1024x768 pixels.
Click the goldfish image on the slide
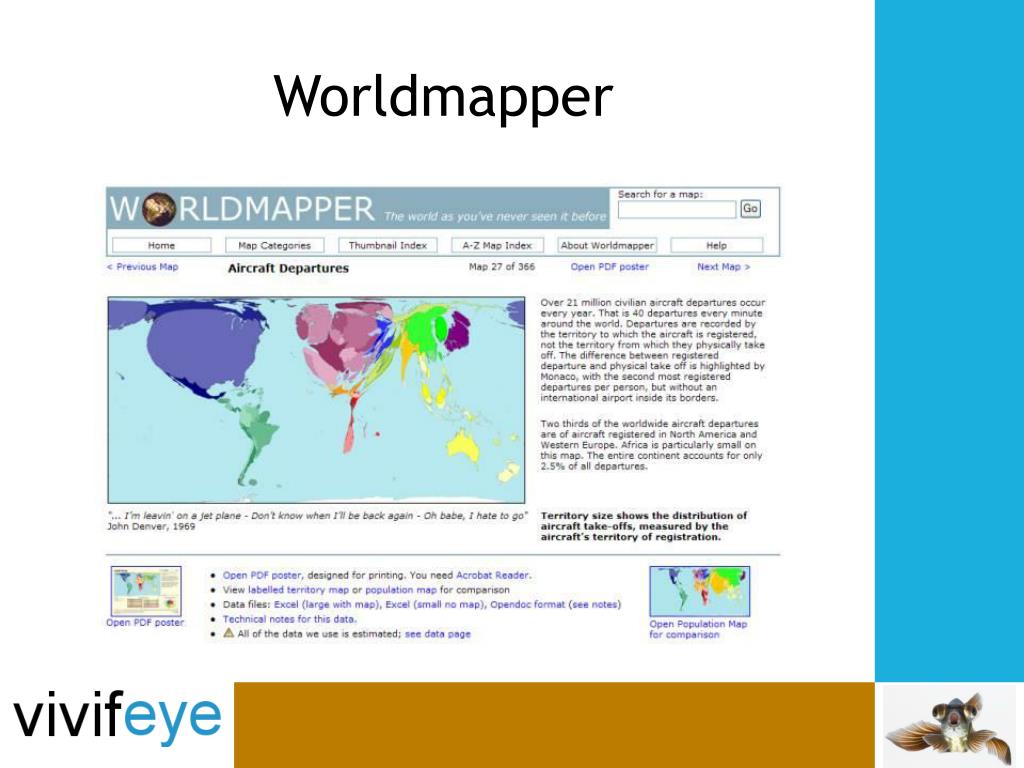click(x=950, y=726)
